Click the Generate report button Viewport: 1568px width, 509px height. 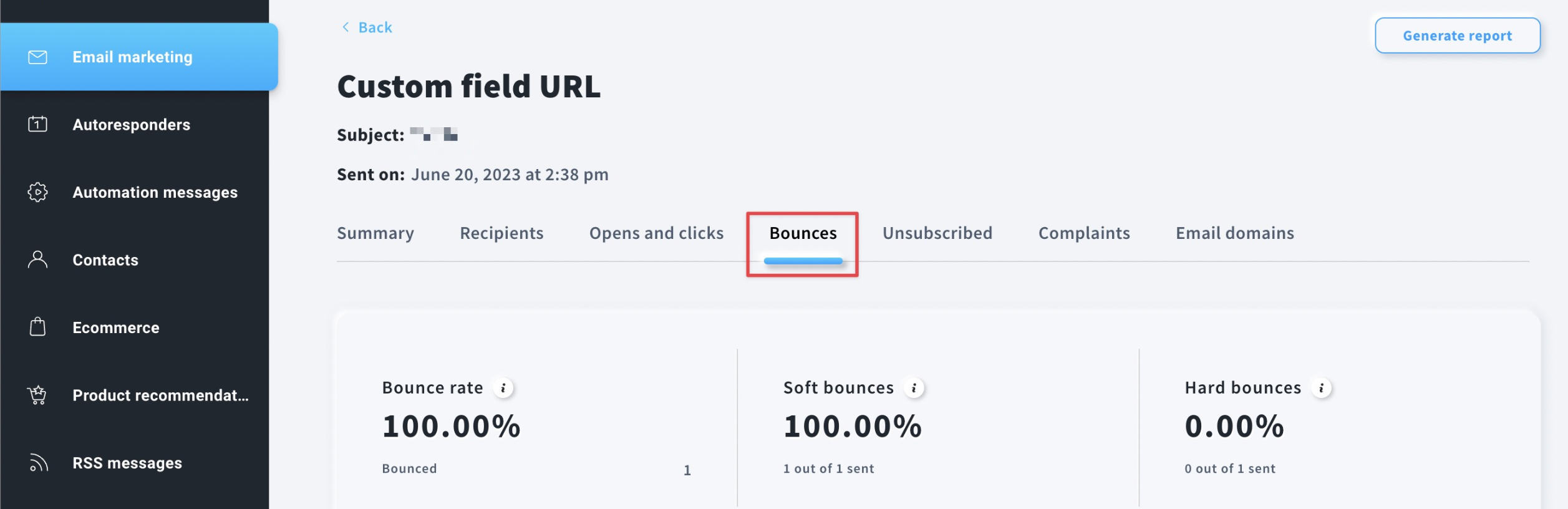click(1458, 36)
